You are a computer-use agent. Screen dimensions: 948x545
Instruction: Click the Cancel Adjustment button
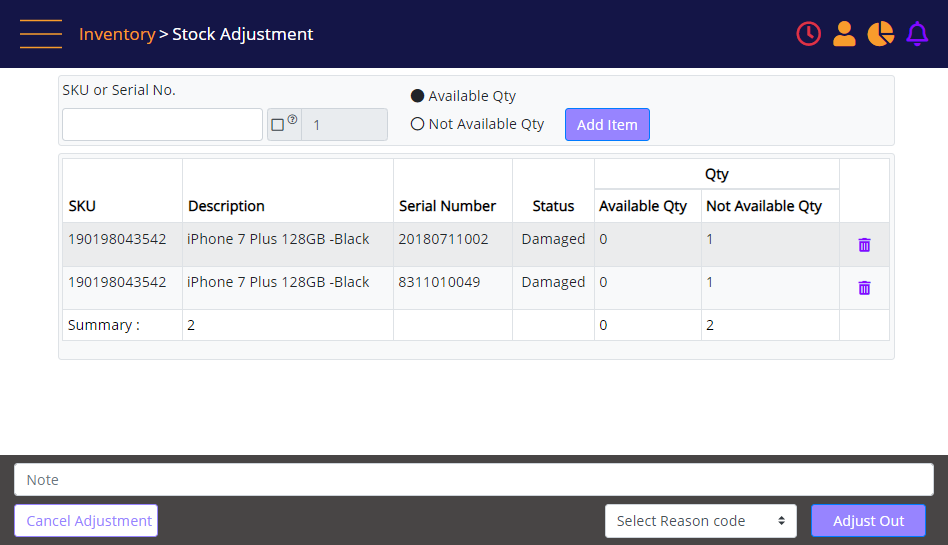point(86,521)
